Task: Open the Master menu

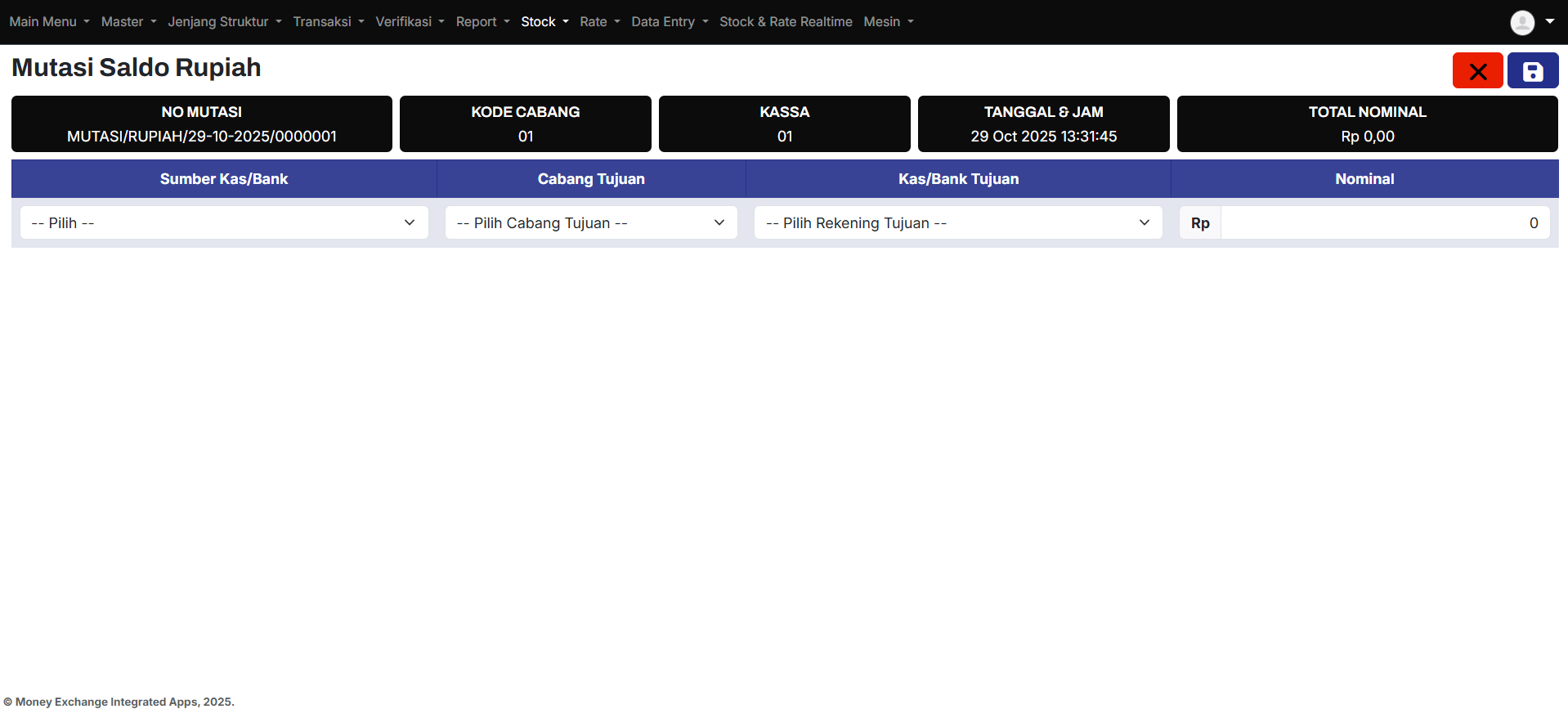Action: click(x=128, y=22)
